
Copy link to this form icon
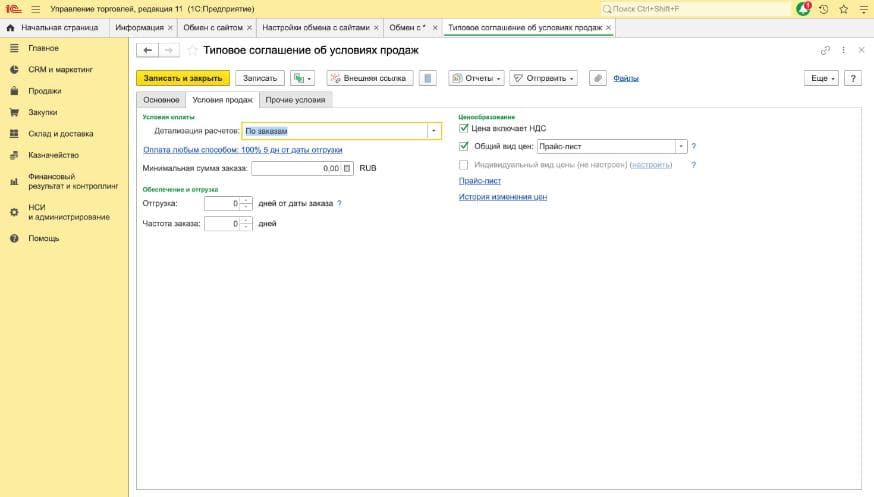point(826,50)
